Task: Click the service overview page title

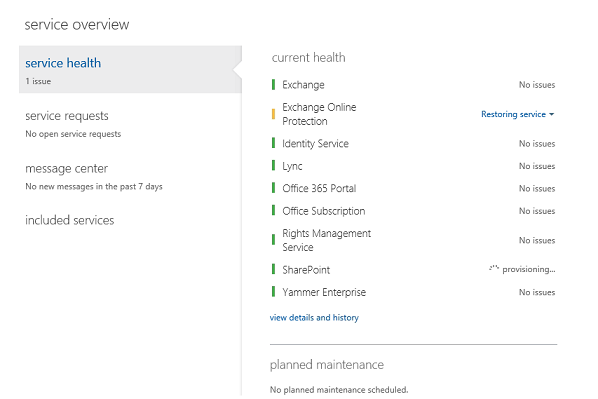Action: tap(77, 24)
